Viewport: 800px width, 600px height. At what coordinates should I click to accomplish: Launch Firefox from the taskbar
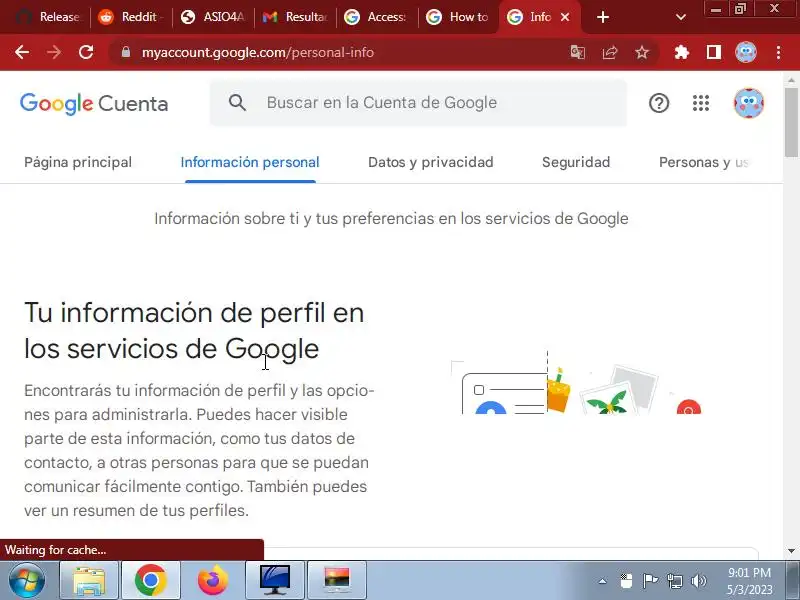coord(213,581)
